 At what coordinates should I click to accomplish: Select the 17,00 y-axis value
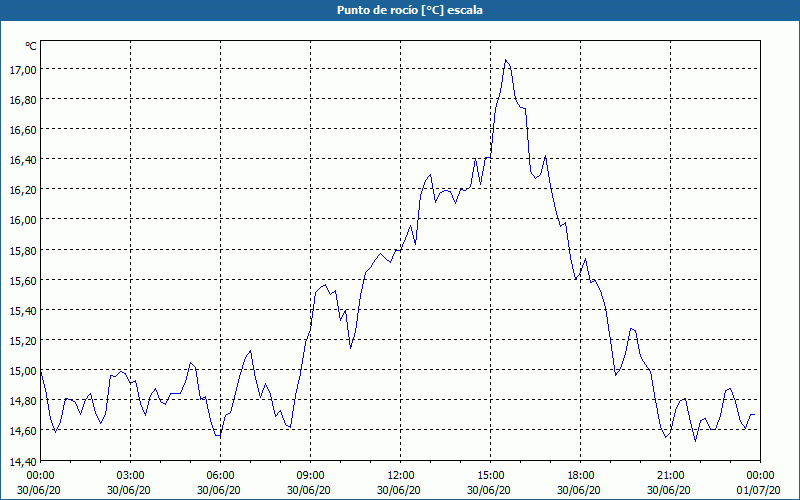23,69
